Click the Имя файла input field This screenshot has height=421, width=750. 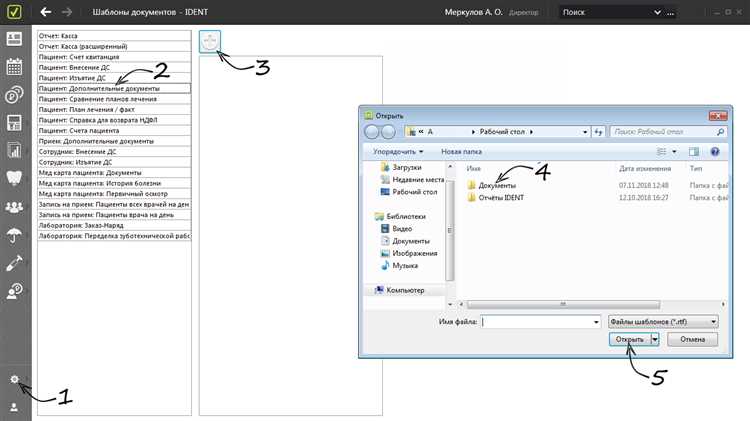(x=538, y=322)
